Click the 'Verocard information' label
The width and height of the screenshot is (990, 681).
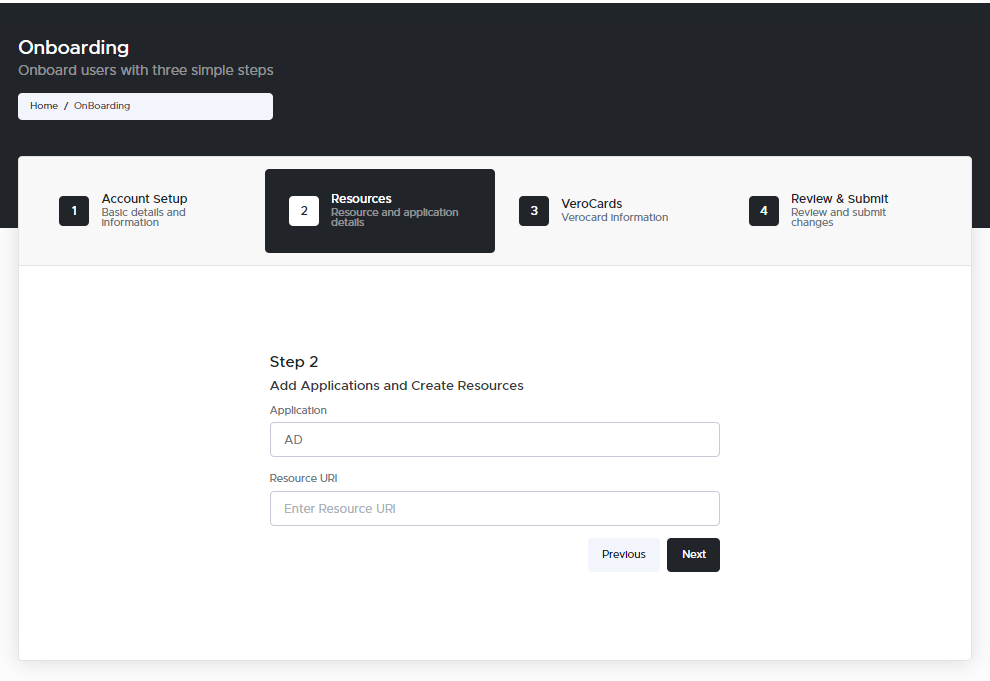coord(614,217)
